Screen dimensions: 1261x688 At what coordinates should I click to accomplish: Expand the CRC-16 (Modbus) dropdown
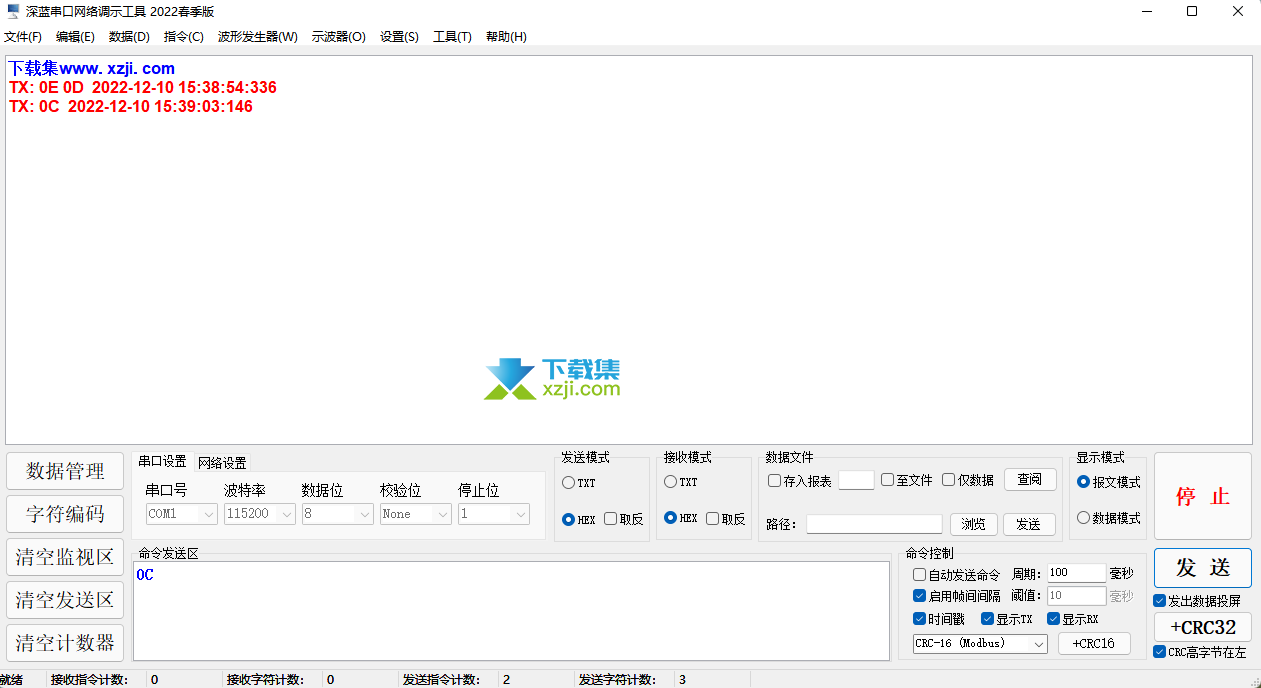point(1038,643)
